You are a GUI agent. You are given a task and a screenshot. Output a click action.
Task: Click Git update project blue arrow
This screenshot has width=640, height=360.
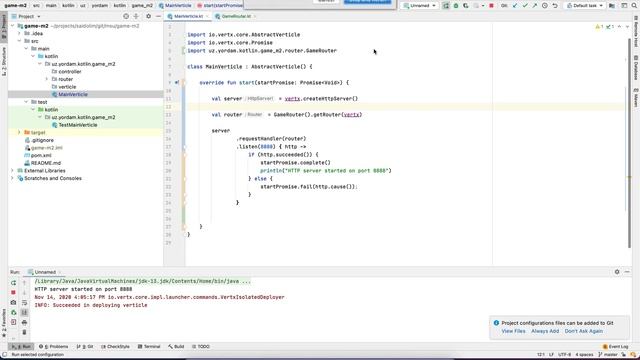515,6
